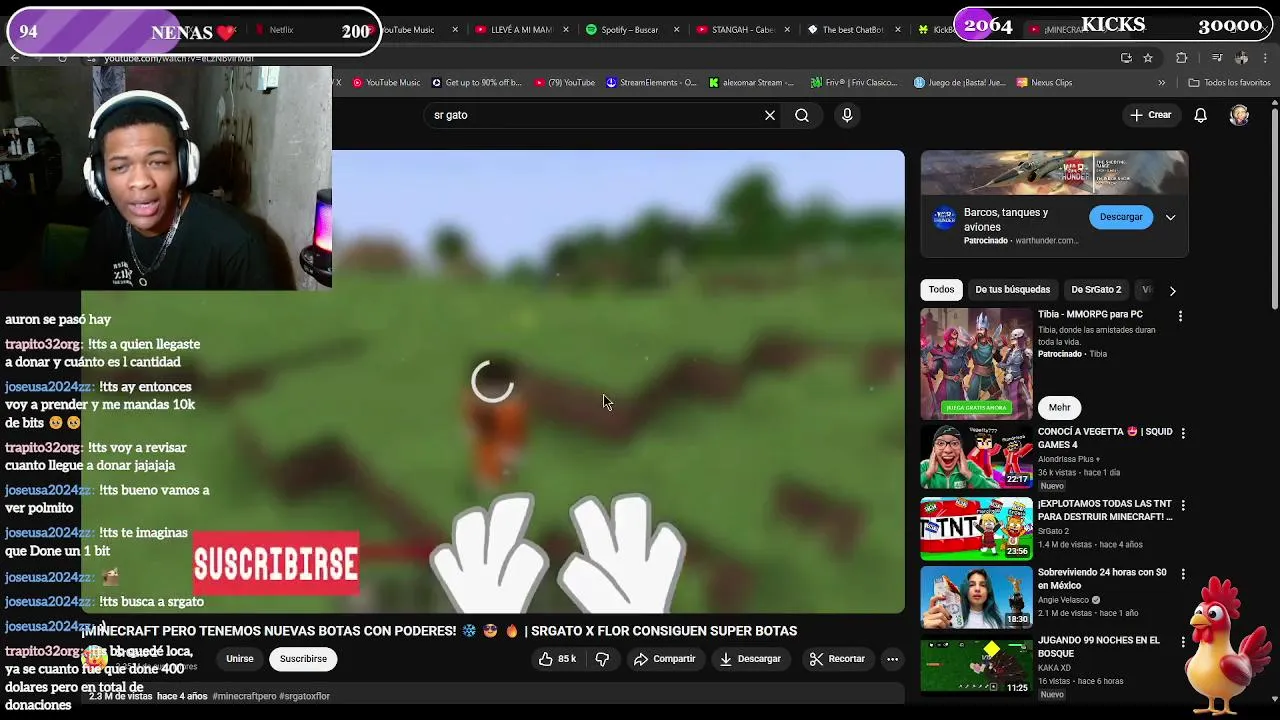Click the #srgatoxflor hashtag
This screenshot has width=1280, height=720.
click(x=304, y=696)
